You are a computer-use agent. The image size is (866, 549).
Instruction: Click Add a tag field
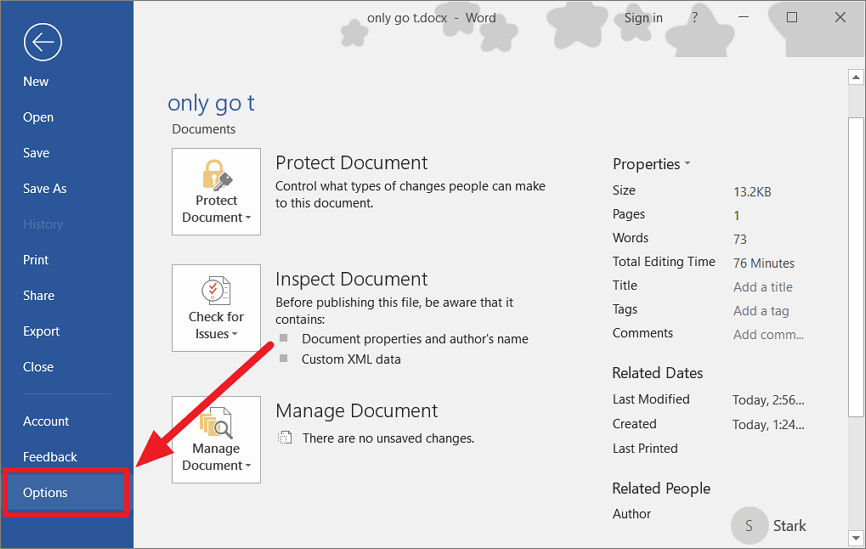point(761,311)
